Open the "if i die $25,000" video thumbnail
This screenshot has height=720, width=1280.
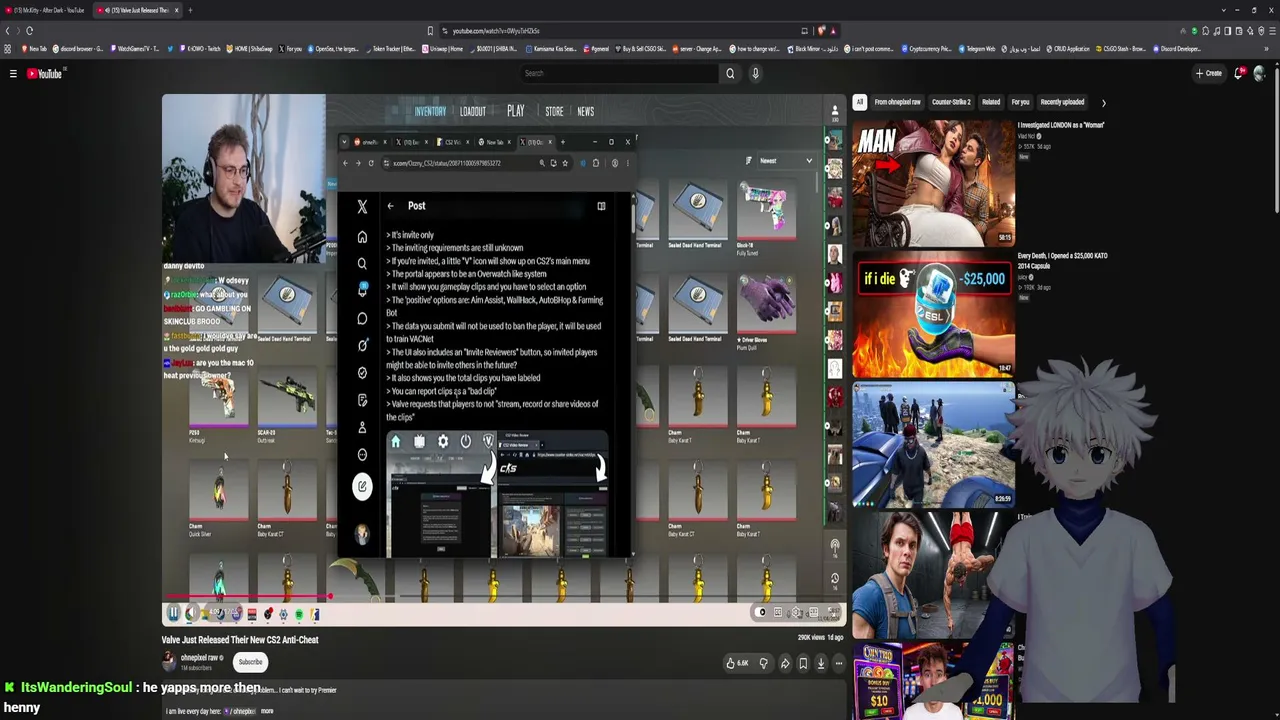[x=933, y=314]
